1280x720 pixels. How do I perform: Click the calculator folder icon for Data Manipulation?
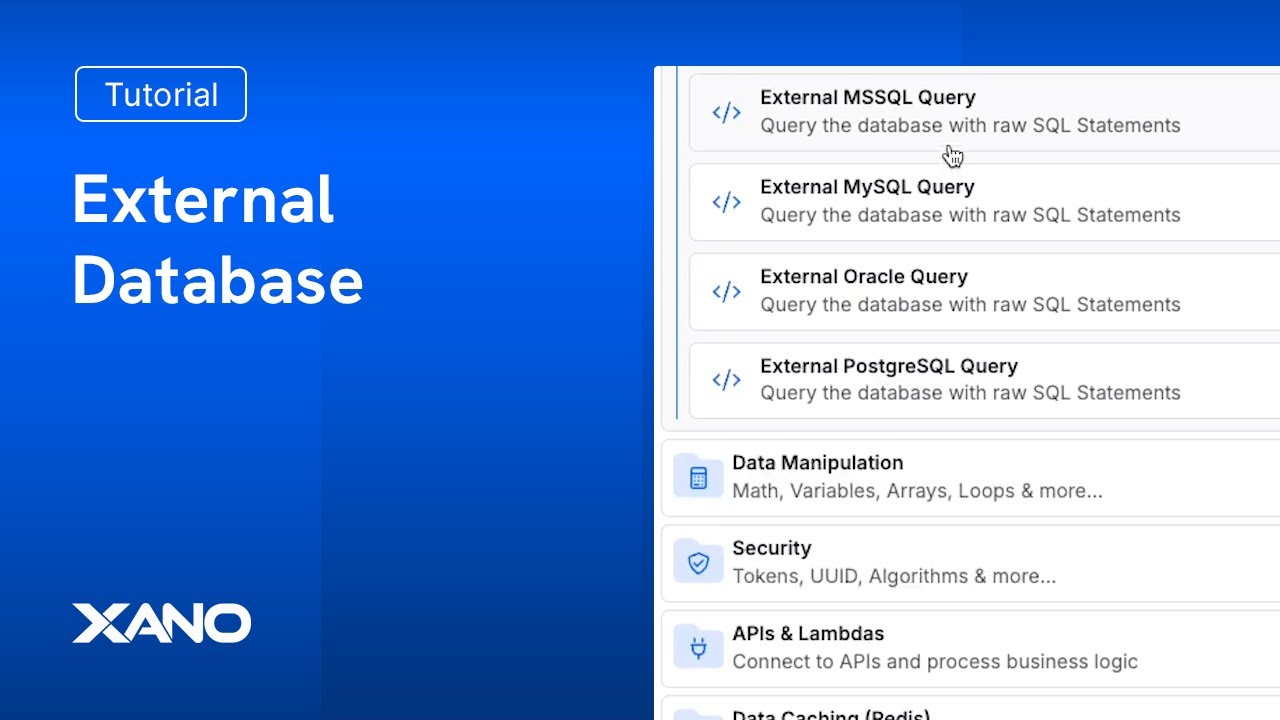pyautogui.click(x=698, y=477)
